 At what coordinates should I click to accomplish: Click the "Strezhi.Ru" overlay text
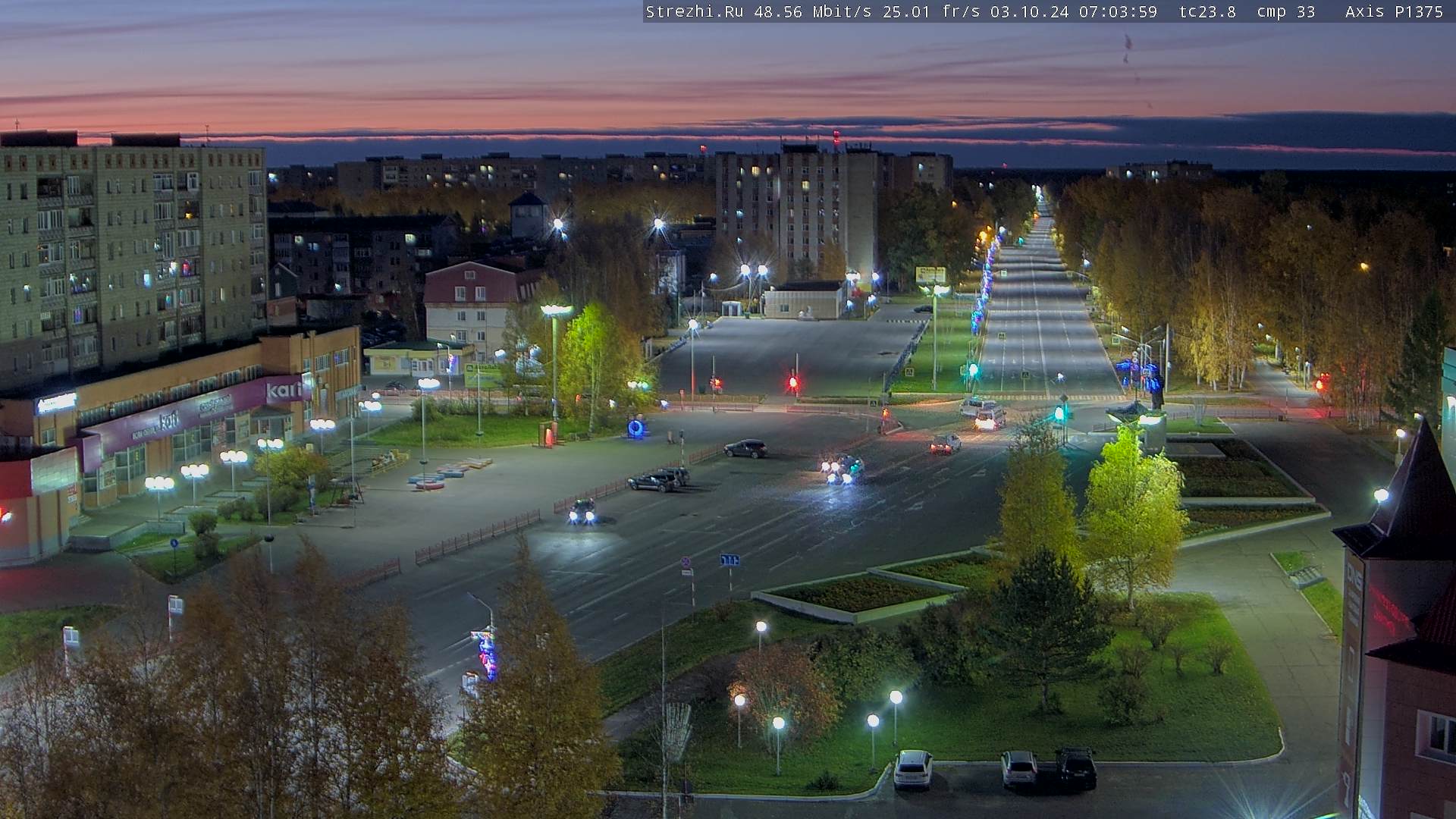(x=694, y=11)
